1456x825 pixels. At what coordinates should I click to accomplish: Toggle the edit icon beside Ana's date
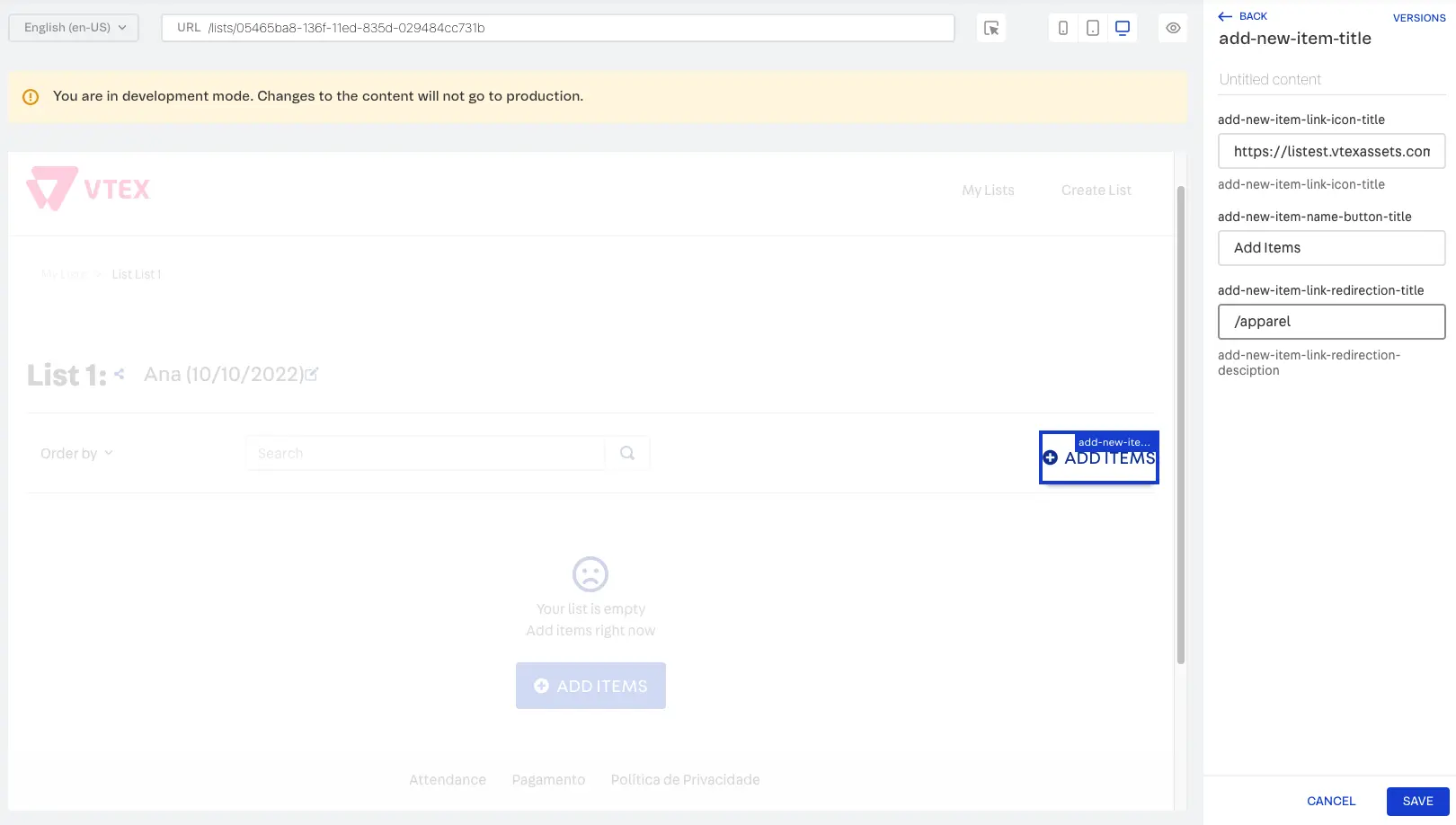point(312,374)
